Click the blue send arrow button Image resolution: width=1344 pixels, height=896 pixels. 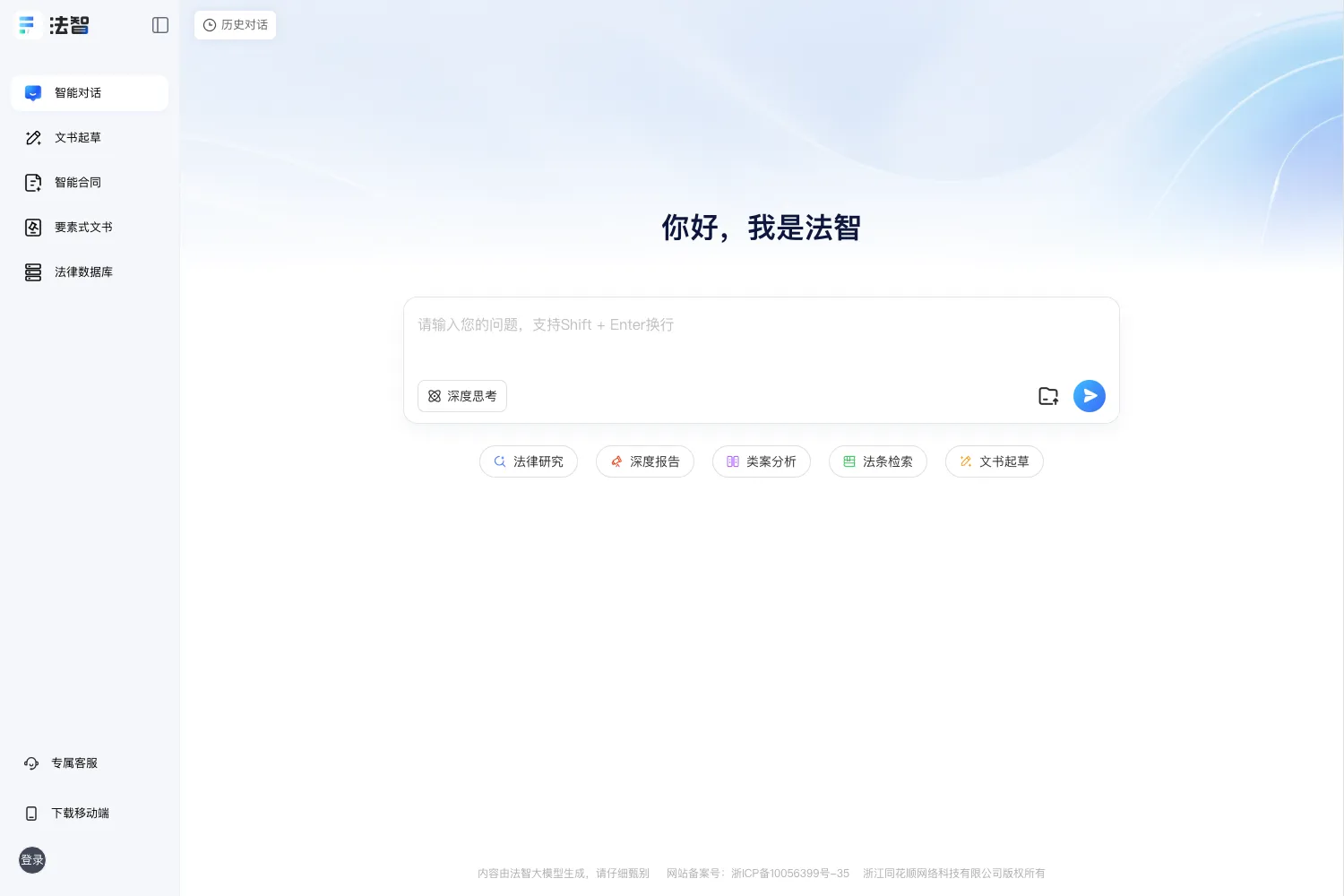pos(1090,396)
